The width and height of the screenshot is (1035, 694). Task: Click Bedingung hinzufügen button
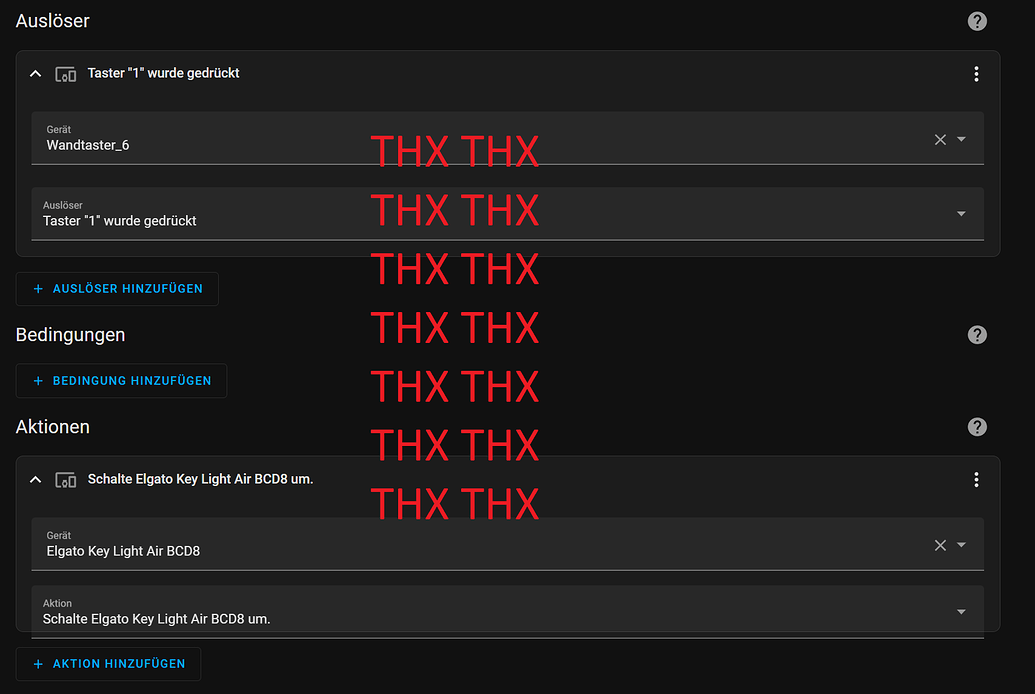pos(121,380)
